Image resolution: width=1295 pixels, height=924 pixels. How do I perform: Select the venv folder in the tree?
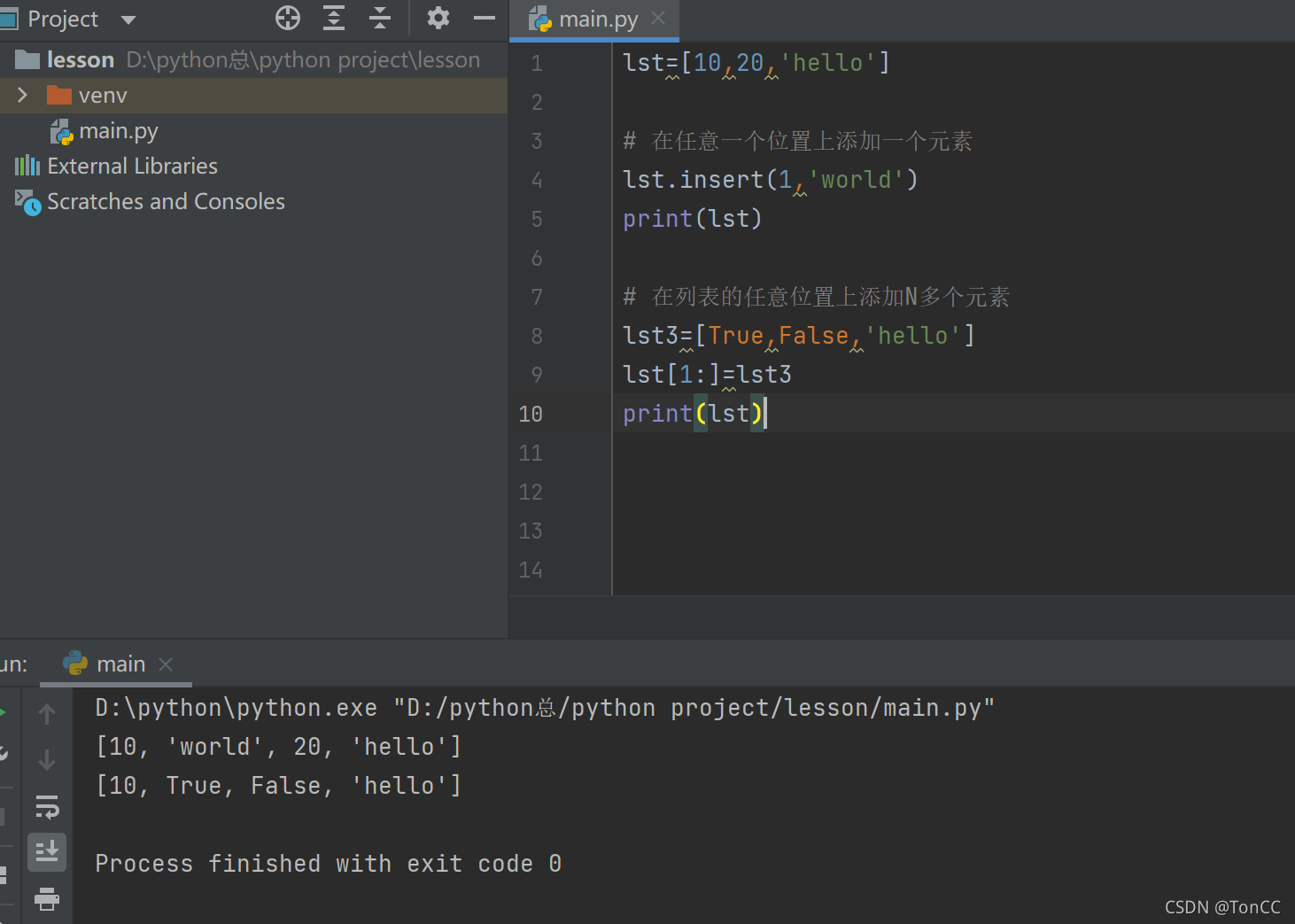point(253,95)
